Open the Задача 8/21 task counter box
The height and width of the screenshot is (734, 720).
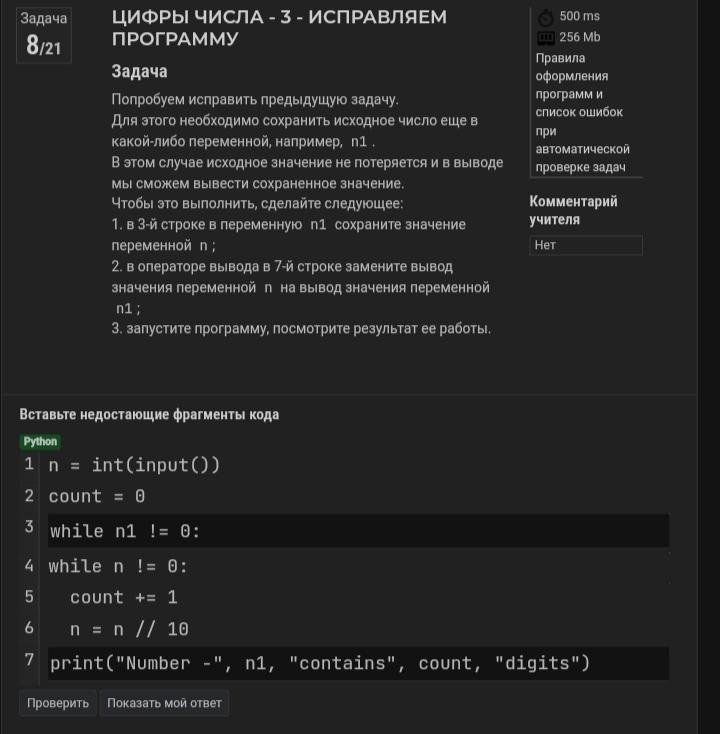[x=44, y=36]
